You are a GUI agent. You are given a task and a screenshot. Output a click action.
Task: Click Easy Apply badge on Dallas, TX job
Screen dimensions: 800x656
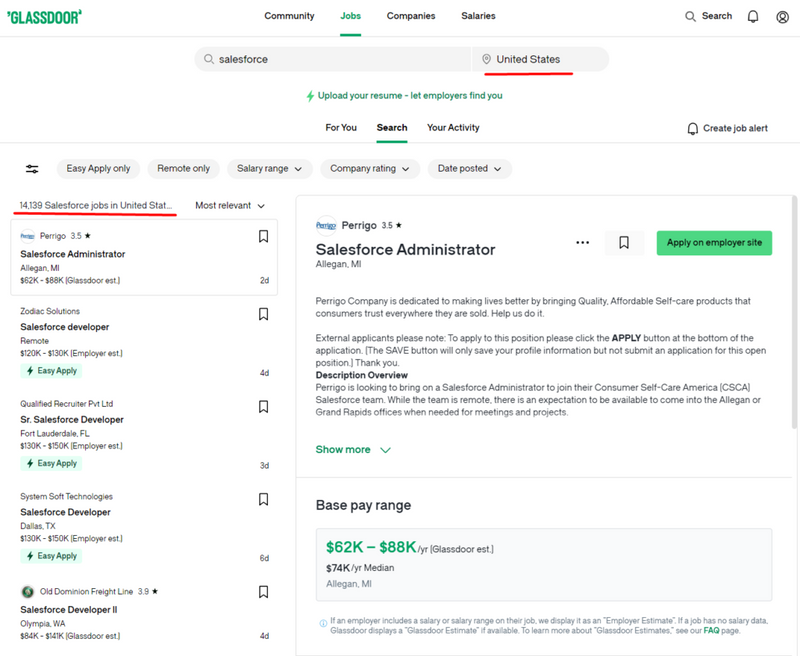51,556
